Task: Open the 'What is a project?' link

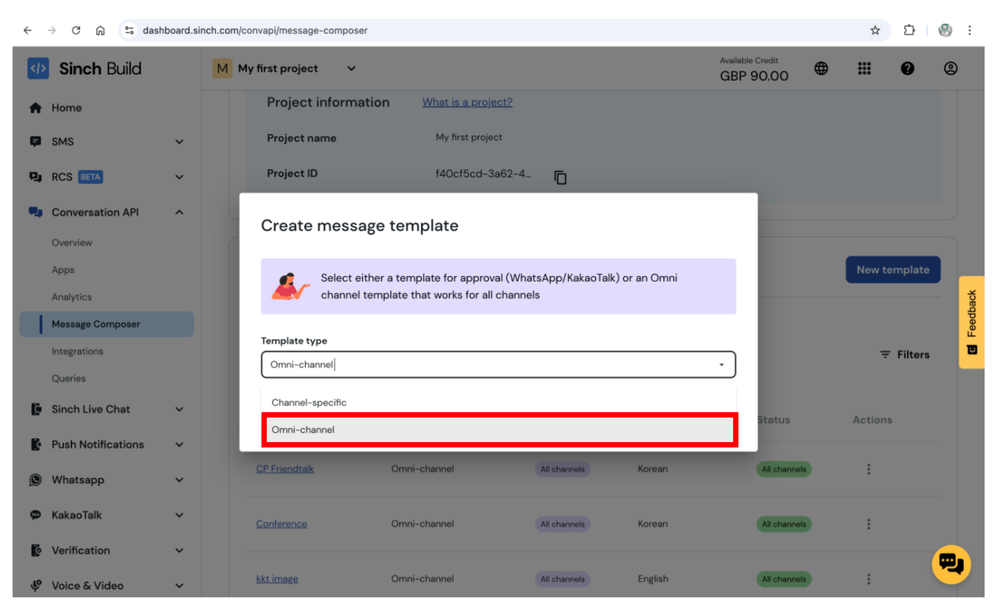Action: [x=467, y=102]
